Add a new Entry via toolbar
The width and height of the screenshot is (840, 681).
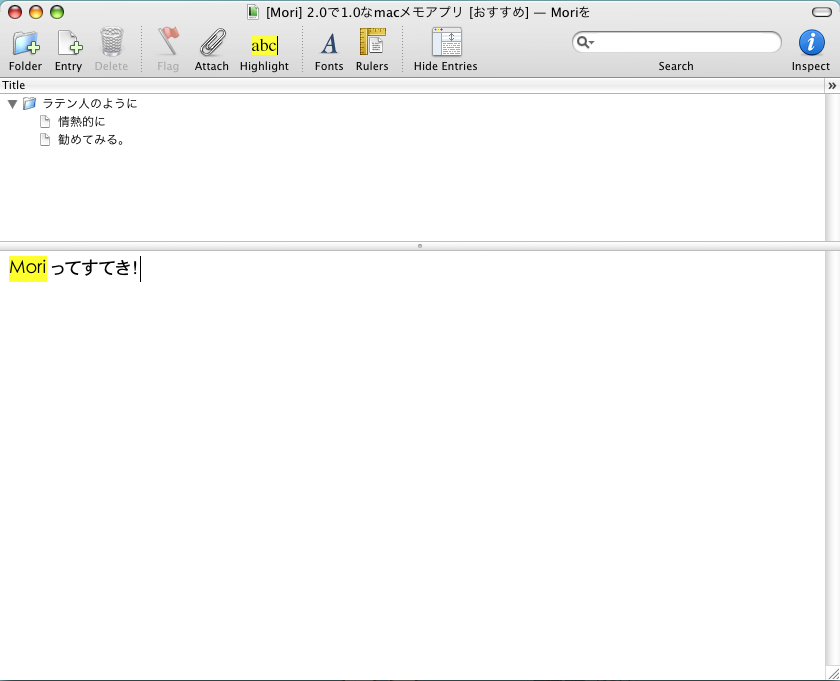point(68,44)
